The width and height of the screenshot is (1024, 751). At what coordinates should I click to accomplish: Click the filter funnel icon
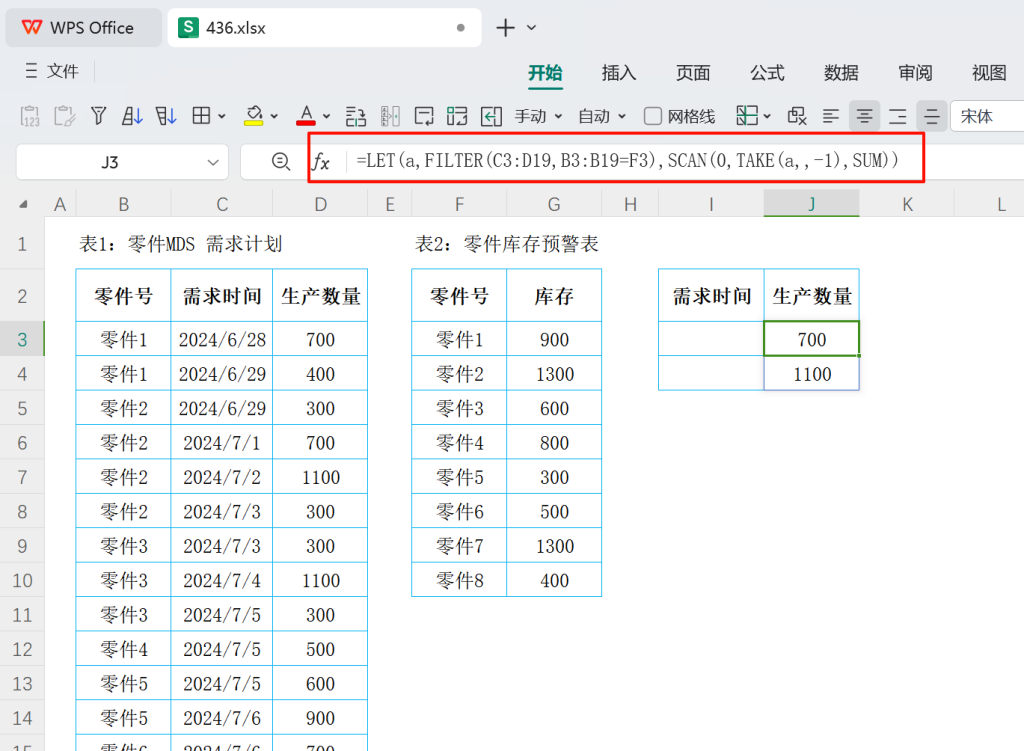pyautogui.click(x=99, y=116)
